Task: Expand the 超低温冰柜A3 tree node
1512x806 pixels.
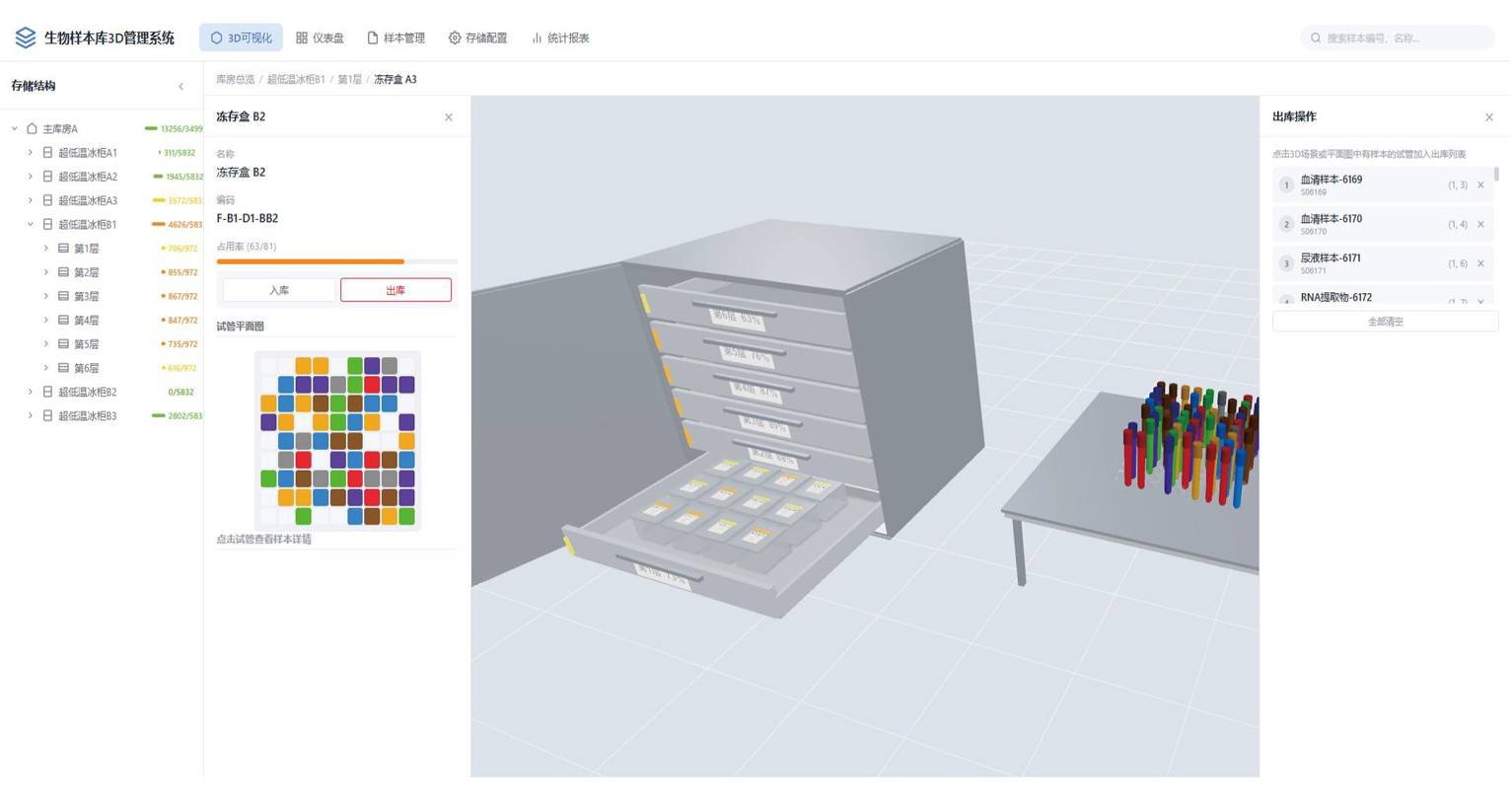Action: tap(31, 200)
